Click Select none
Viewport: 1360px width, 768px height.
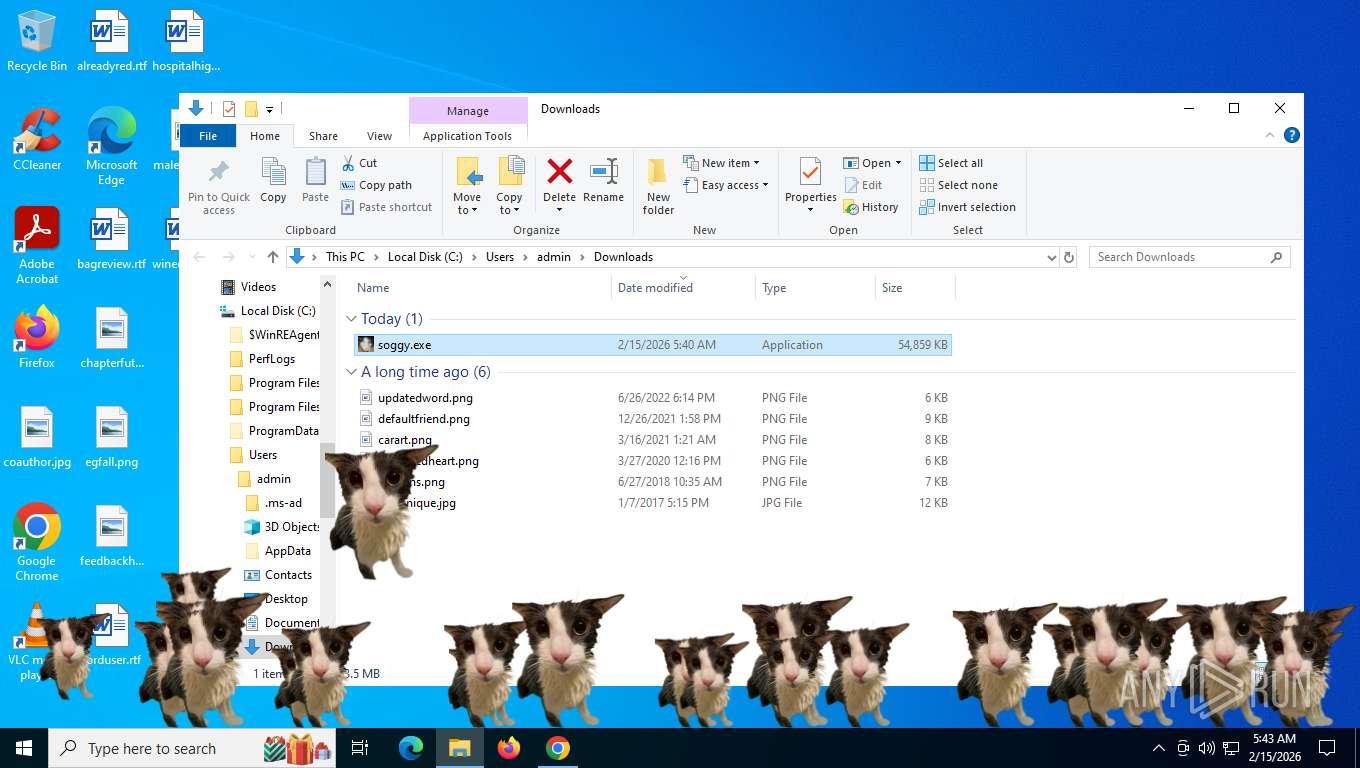coord(957,185)
